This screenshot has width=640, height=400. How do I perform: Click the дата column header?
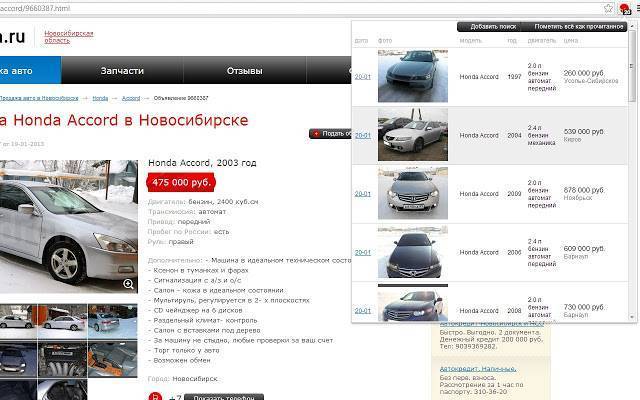361,40
